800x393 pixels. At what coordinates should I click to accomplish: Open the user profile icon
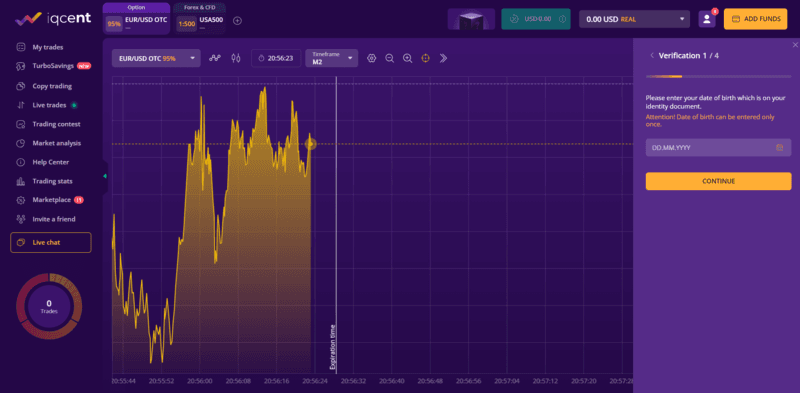(x=707, y=19)
